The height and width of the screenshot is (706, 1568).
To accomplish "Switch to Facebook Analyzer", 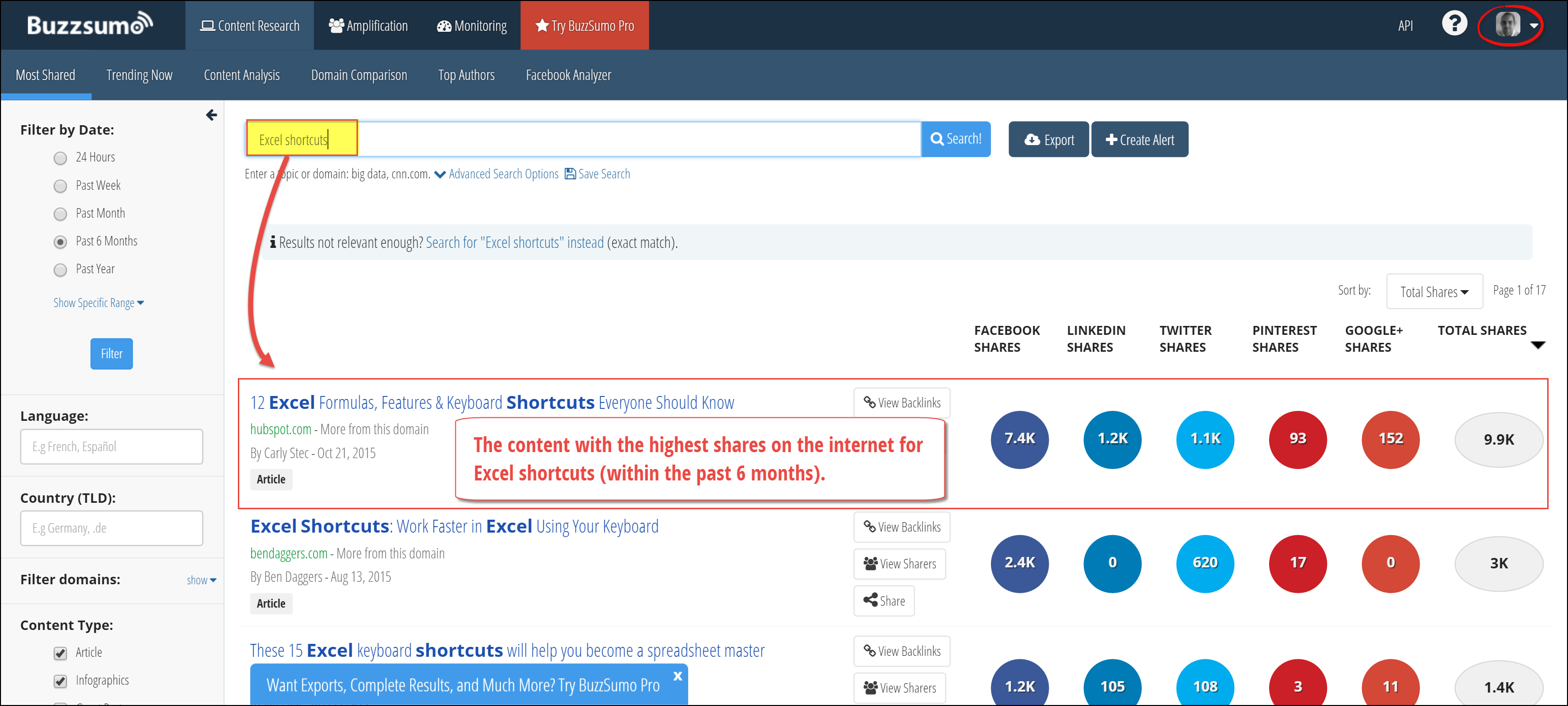I will tap(568, 75).
